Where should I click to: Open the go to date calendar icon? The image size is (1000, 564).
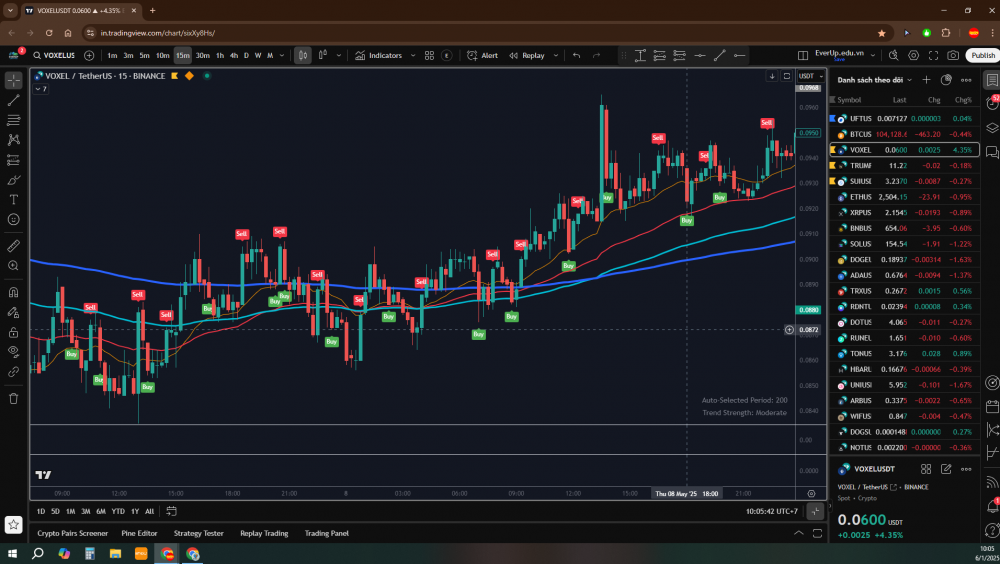pyautogui.click(x=172, y=511)
